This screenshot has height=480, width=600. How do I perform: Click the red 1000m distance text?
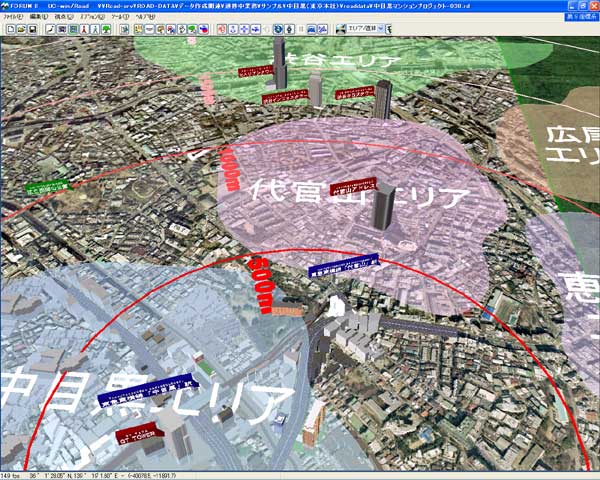click(x=229, y=169)
